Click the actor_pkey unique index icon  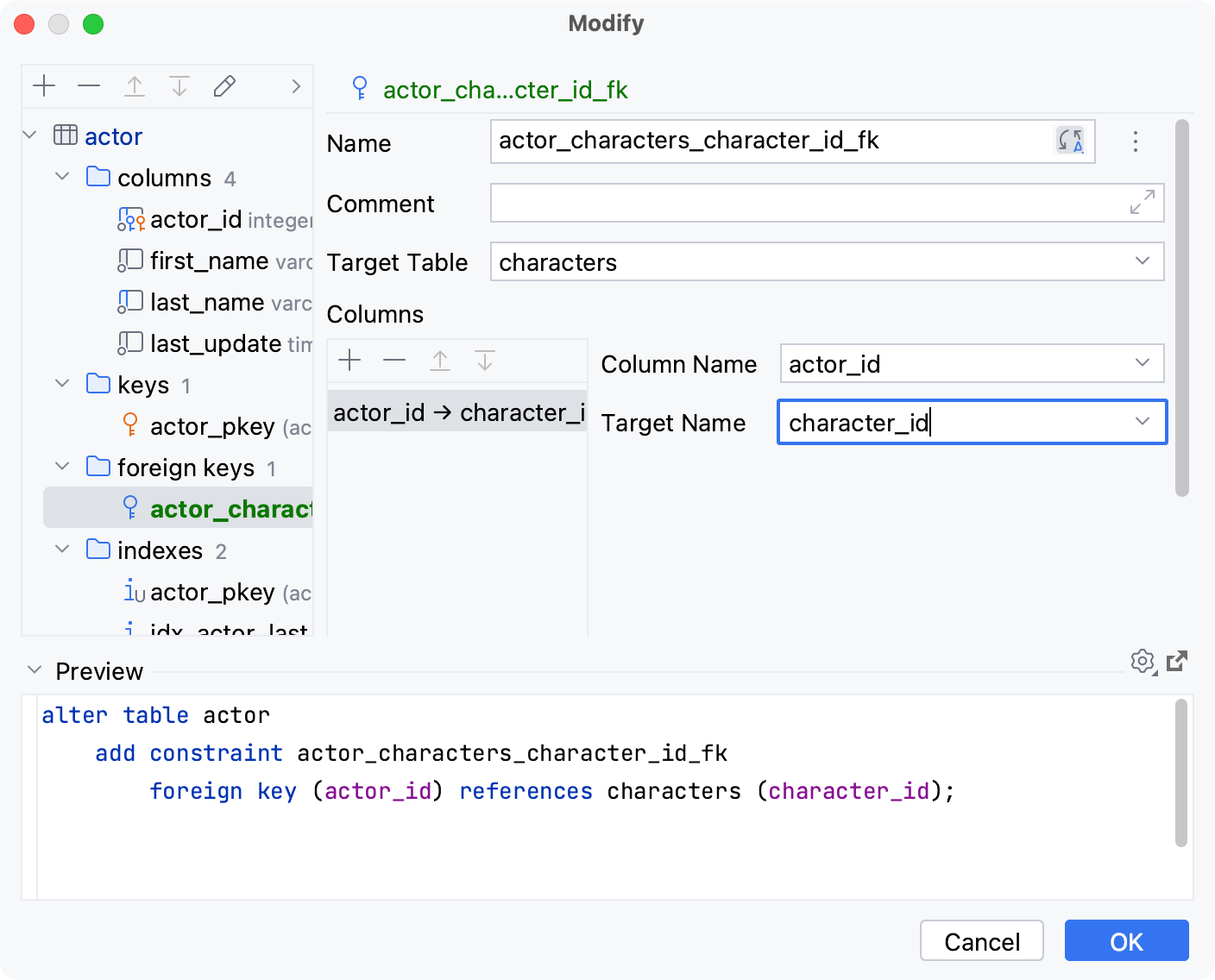coord(134,591)
